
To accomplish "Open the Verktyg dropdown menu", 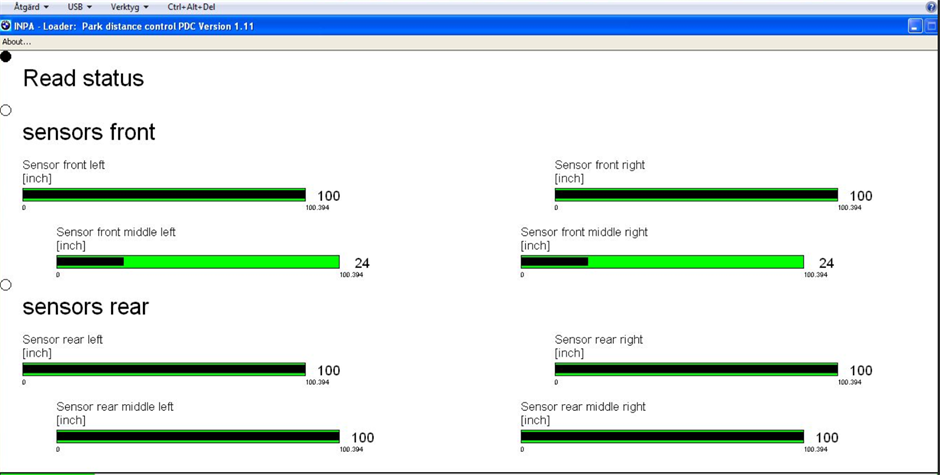I will pyautogui.click(x=129, y=7).
